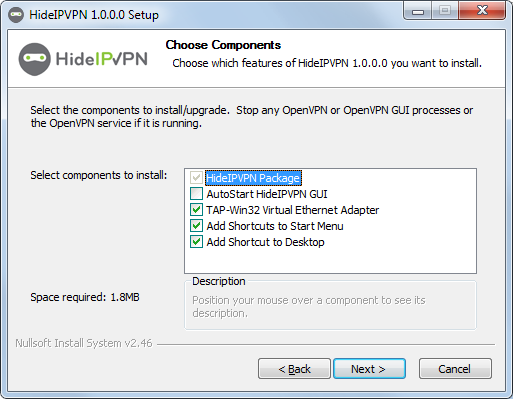Select AutoStart HideIPVPN GUI item label
Screen dimensions: 513x399
267,194
